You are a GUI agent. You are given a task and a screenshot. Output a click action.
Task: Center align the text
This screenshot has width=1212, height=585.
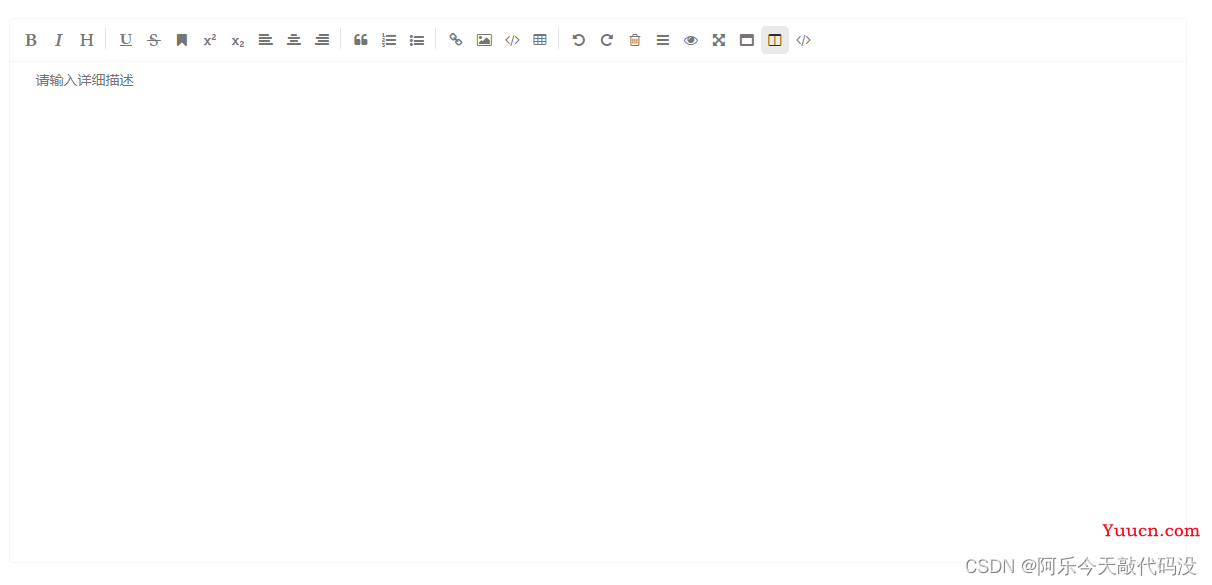click(x=294, y=40)
